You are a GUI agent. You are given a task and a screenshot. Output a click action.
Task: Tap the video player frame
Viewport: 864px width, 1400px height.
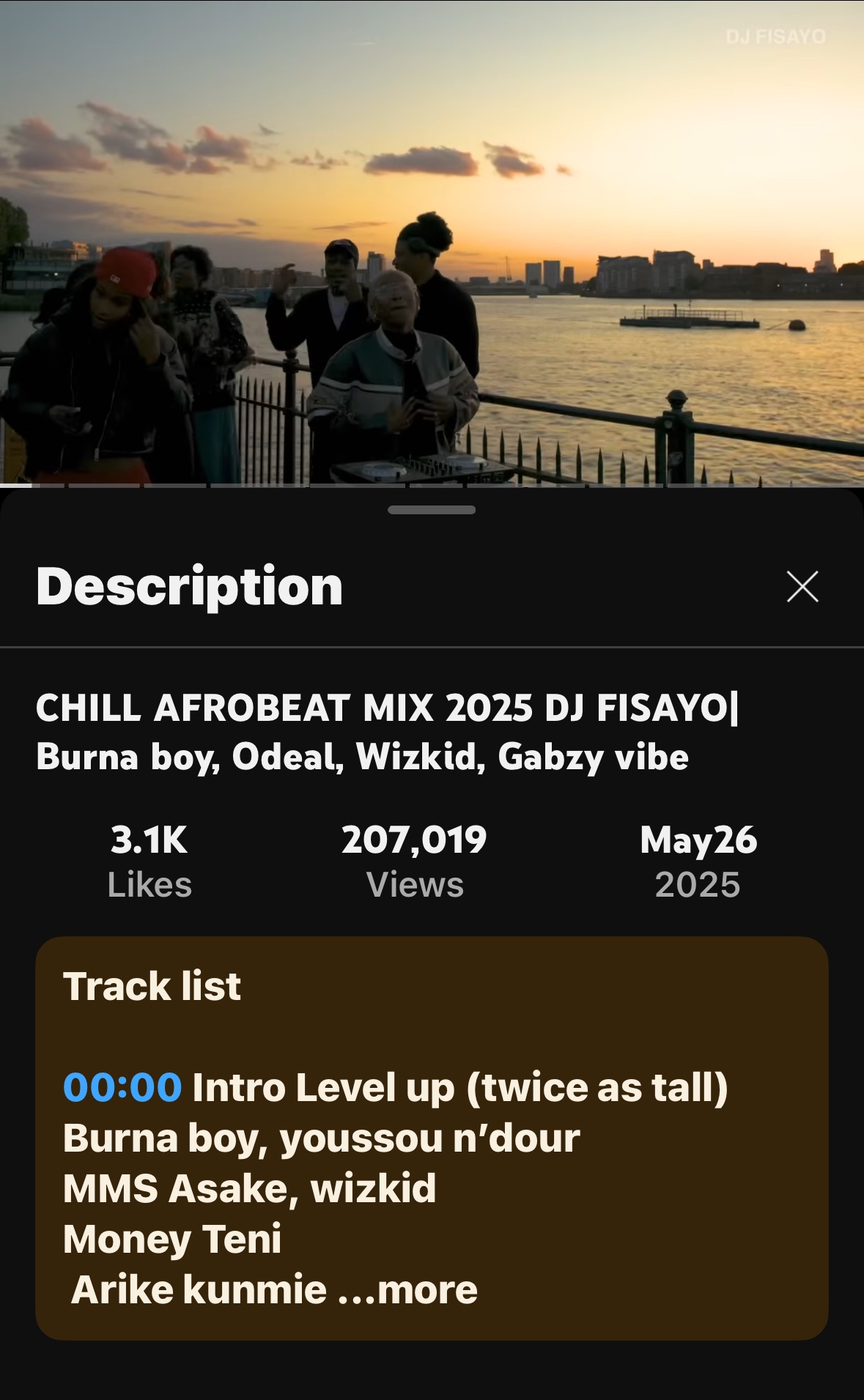[x=432, y=242]
